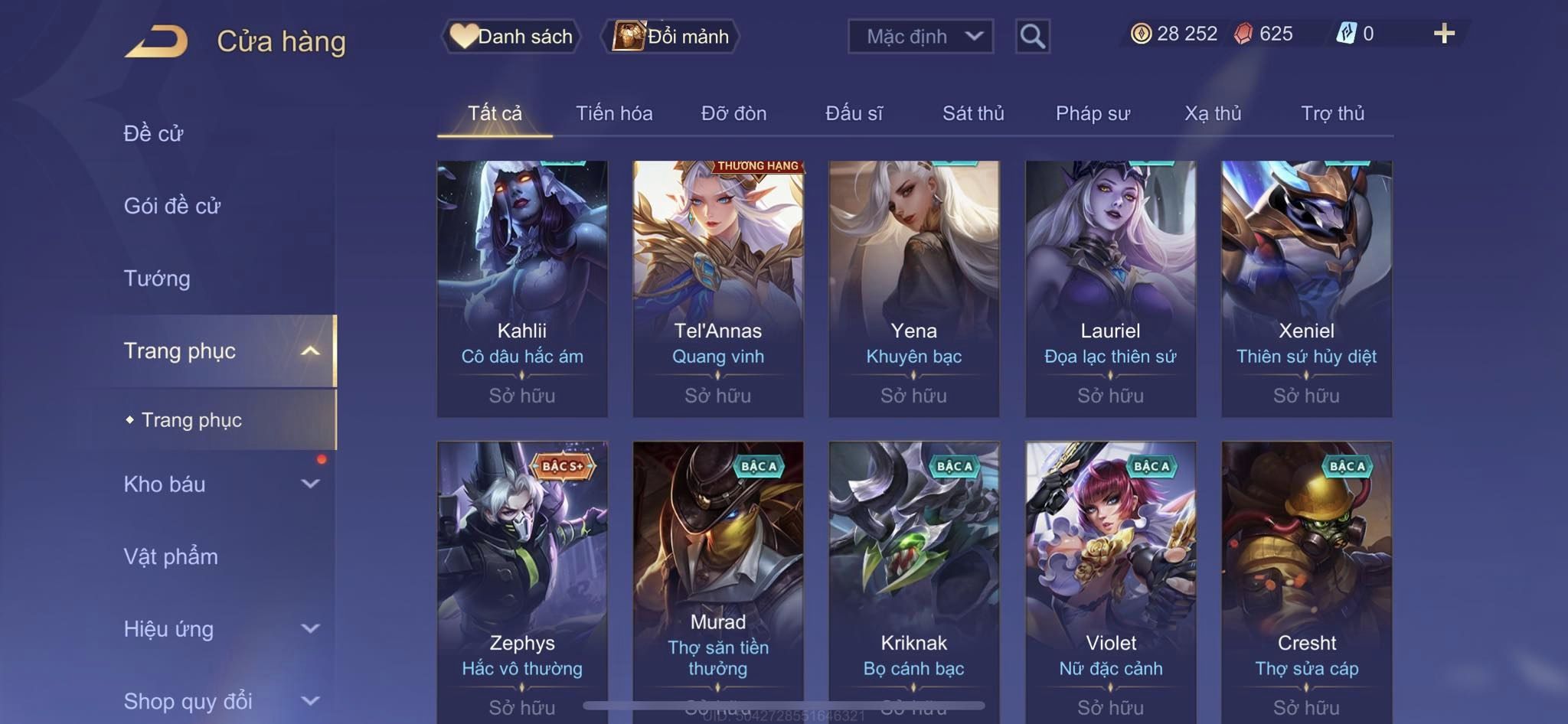The width and height of the screenshot is (1568, 724).
Task: Open the search magnifier icon
Action: pos(1032,36)
